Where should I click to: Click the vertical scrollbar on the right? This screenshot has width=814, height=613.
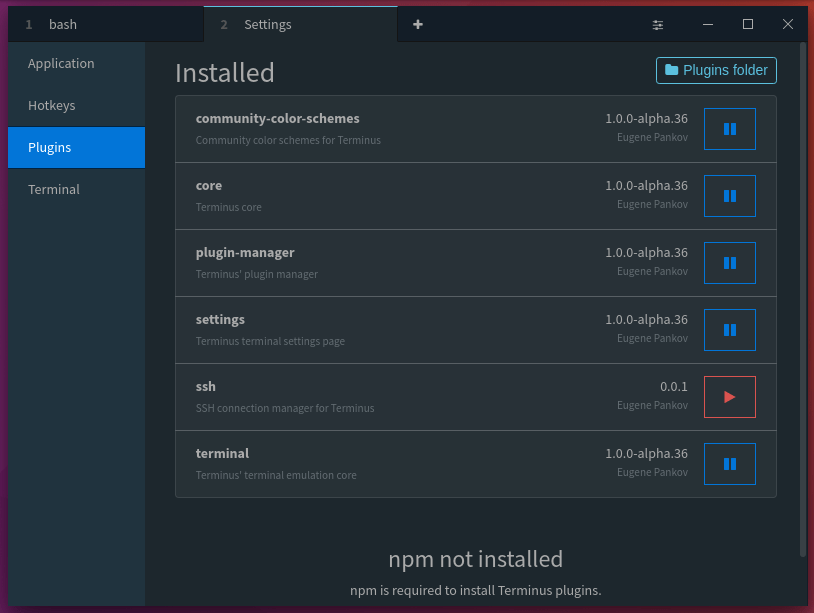coord(802,300)
